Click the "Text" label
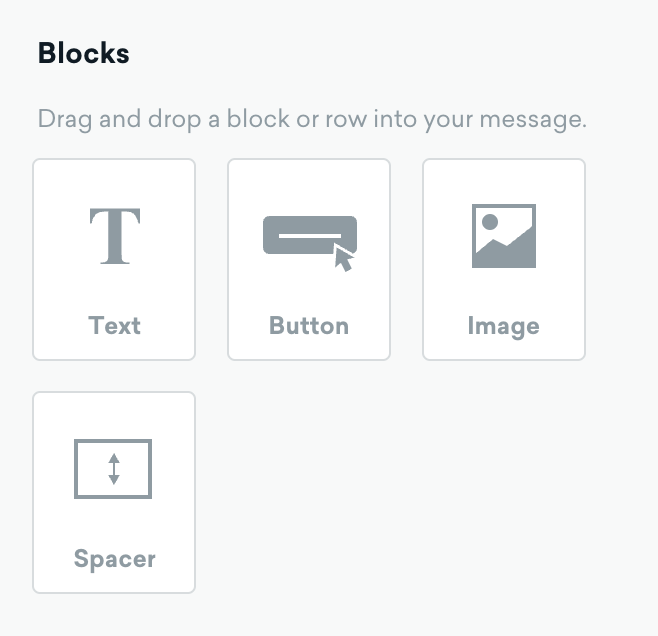The height and width of the screenshot is (636, 658). point(115,326)
